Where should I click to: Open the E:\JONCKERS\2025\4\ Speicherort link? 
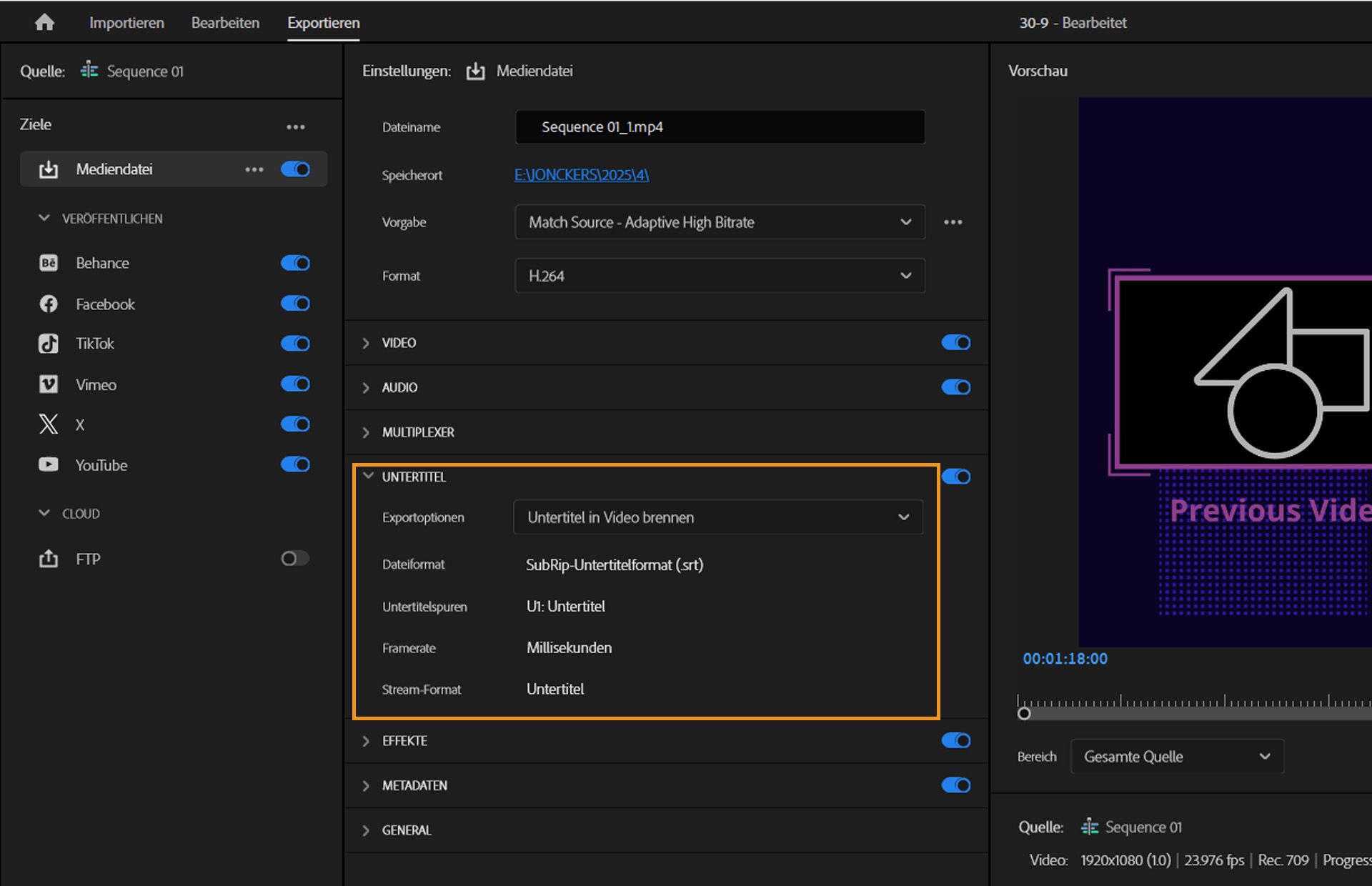click(581, 174)
